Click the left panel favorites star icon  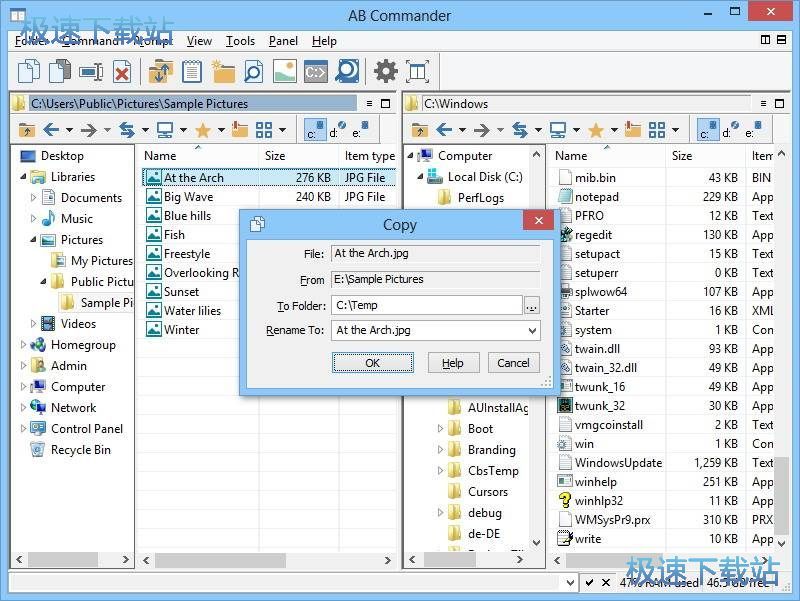tap(202, 130)
